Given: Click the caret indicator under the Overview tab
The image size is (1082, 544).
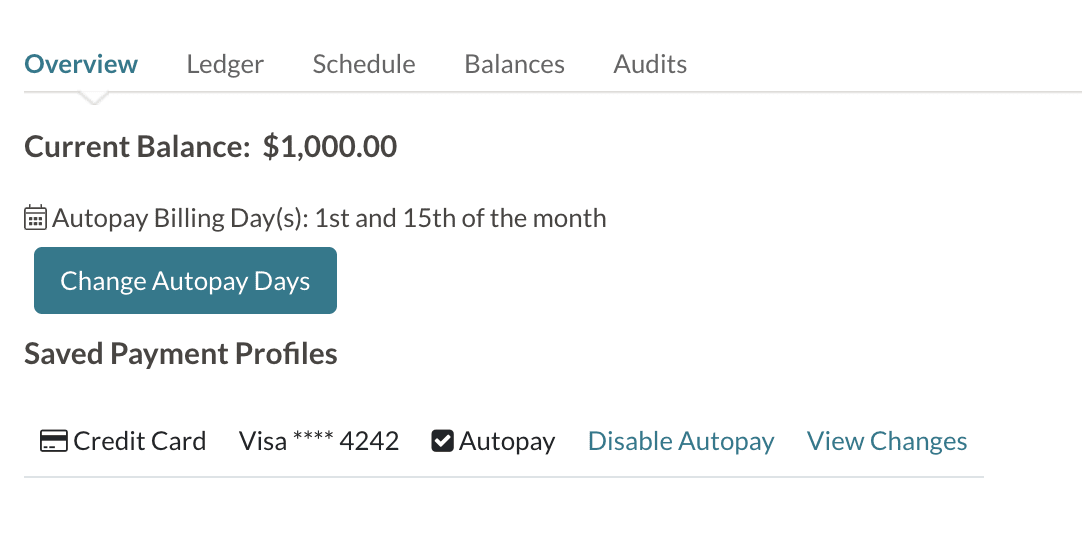Looking at the screenshot, I should tap(93, 98).
